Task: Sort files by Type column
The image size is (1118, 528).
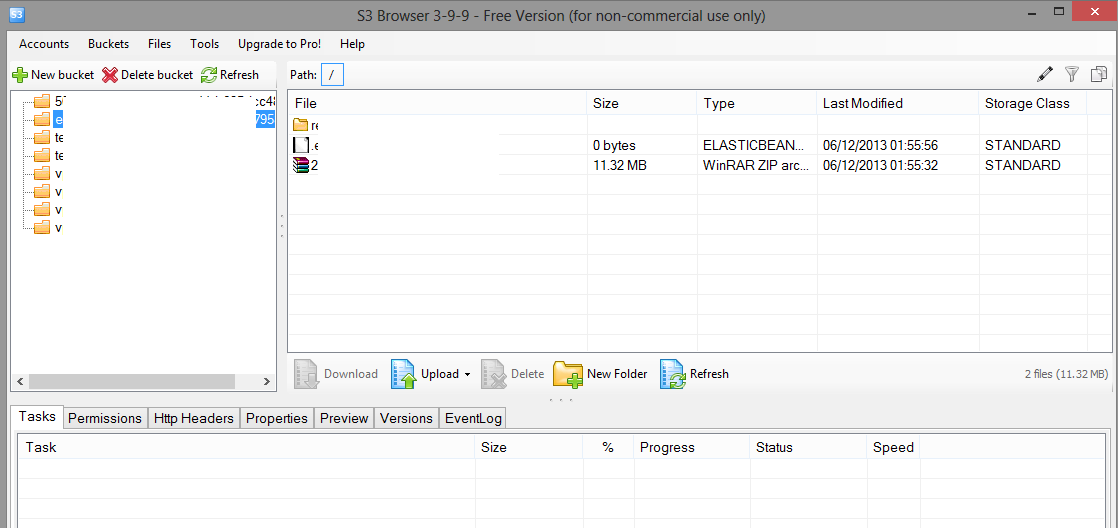Action: coord(757,103)
